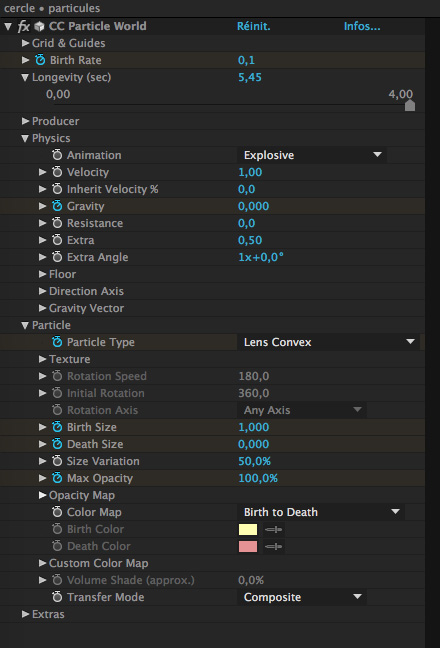Toggle the Death Size stopwatch

pyautogui.click(x=57, y=443)
